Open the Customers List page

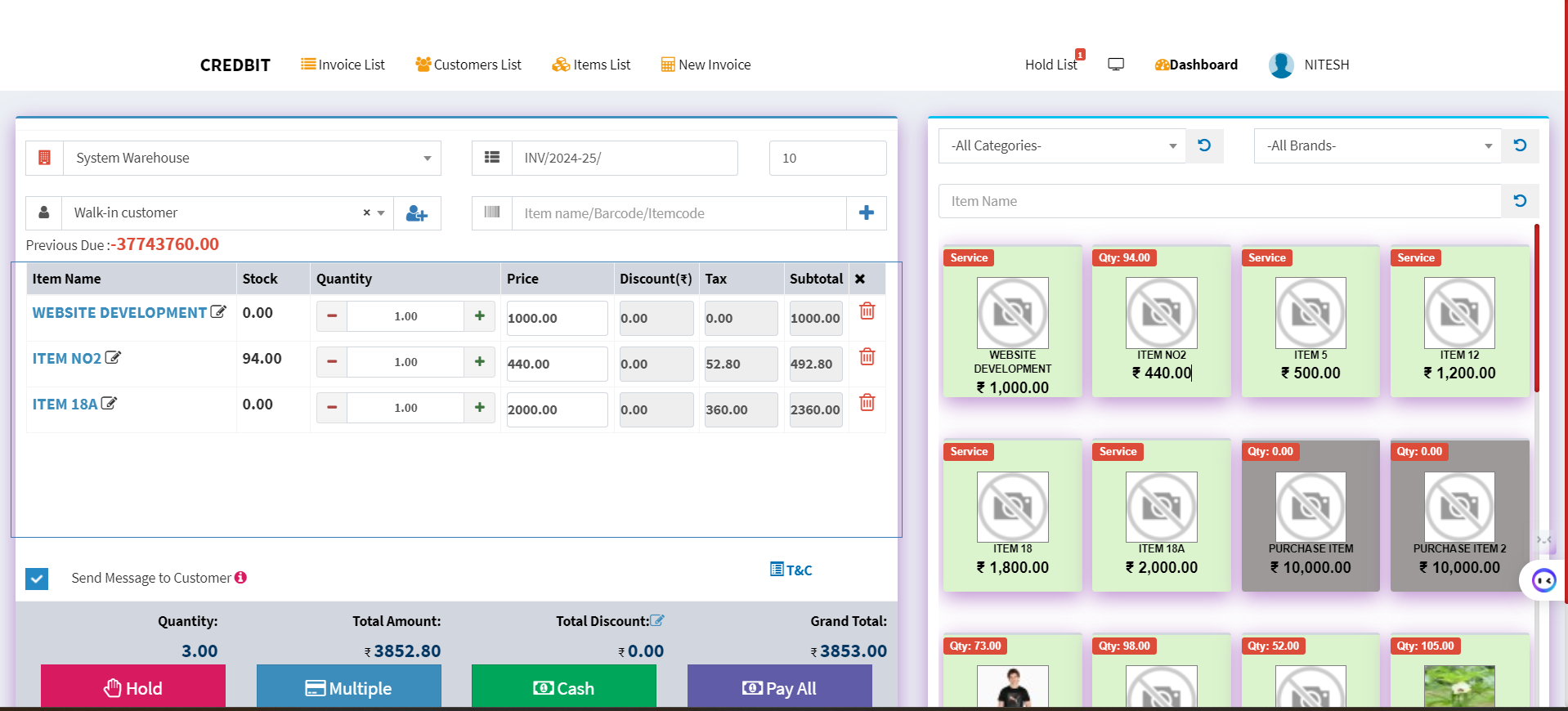468,65
